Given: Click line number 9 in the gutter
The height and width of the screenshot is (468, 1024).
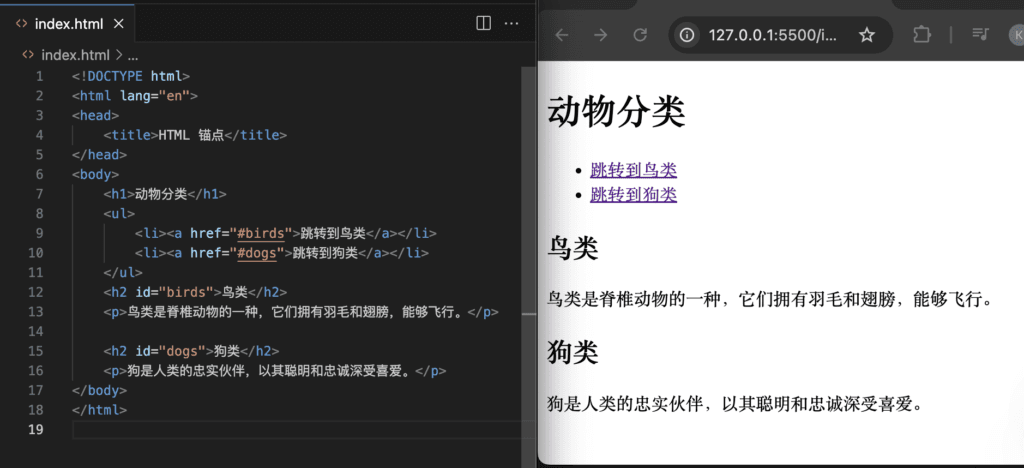Looking at the screenshot, I should point(39,233).
